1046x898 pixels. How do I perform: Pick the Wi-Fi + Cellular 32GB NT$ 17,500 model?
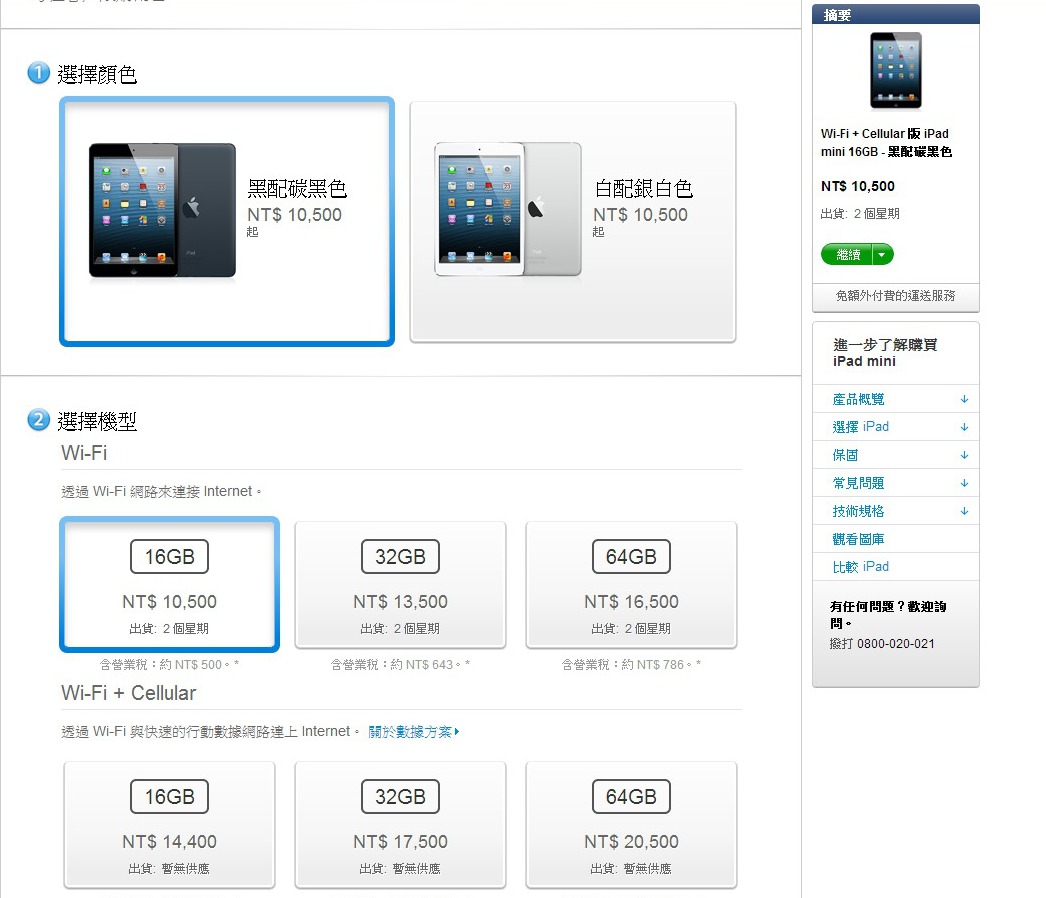400,824
